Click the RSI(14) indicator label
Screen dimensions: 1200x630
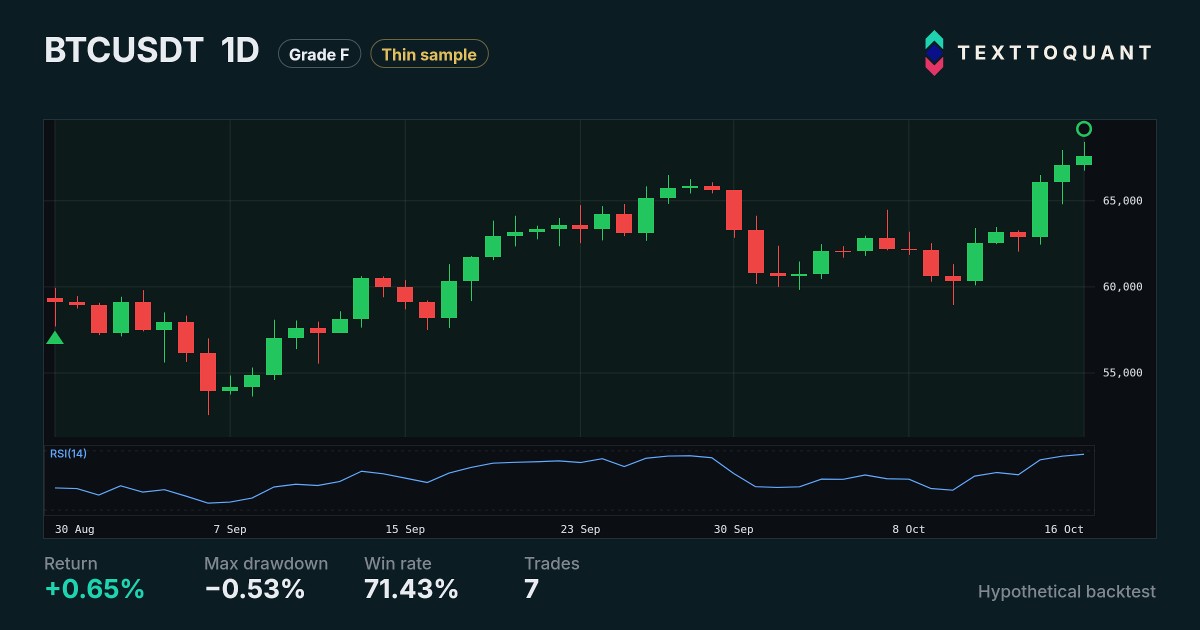point(68,454)
